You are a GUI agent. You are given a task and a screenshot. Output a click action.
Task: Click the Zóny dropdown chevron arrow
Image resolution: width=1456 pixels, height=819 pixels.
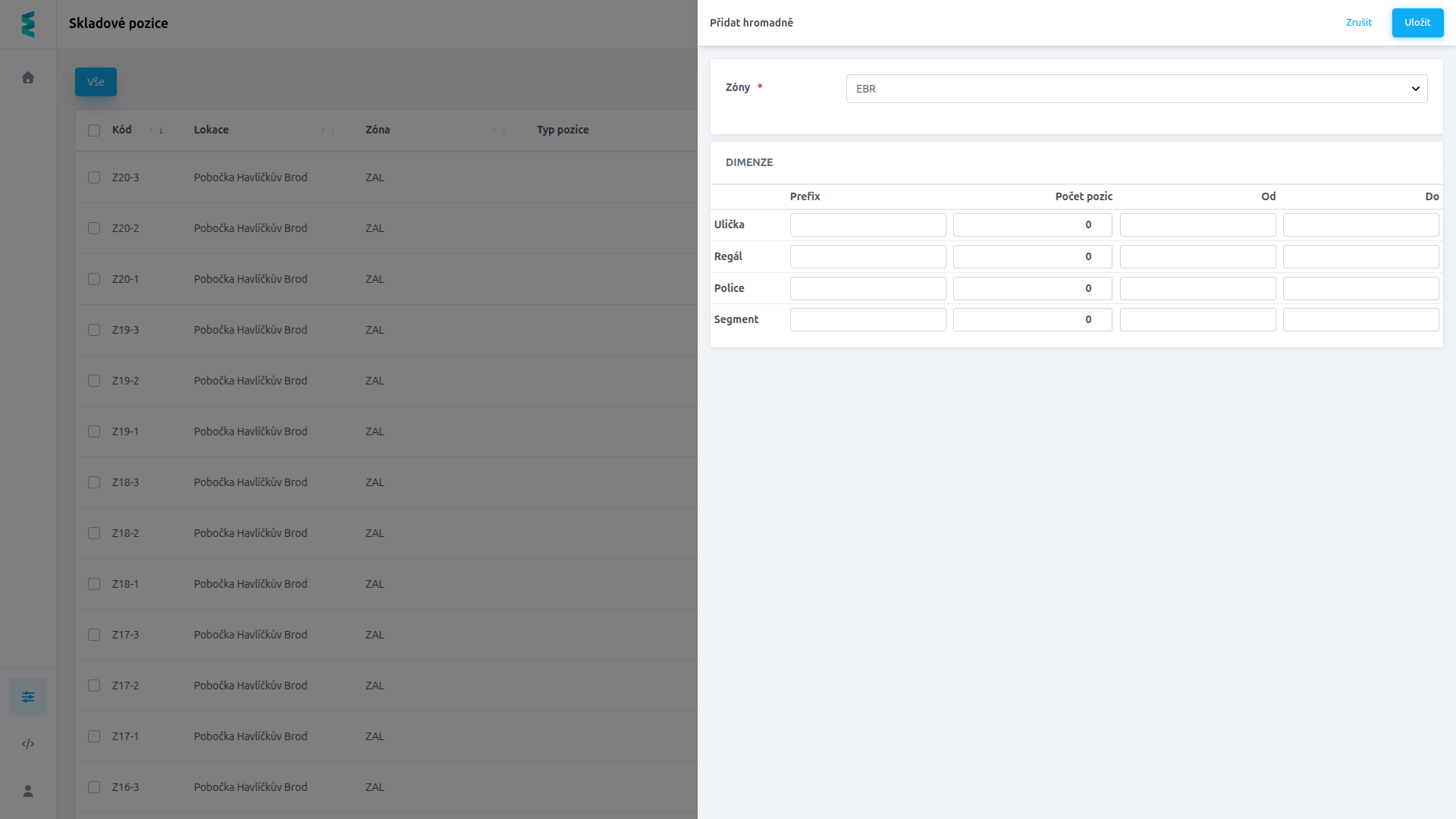(1415, 89)
